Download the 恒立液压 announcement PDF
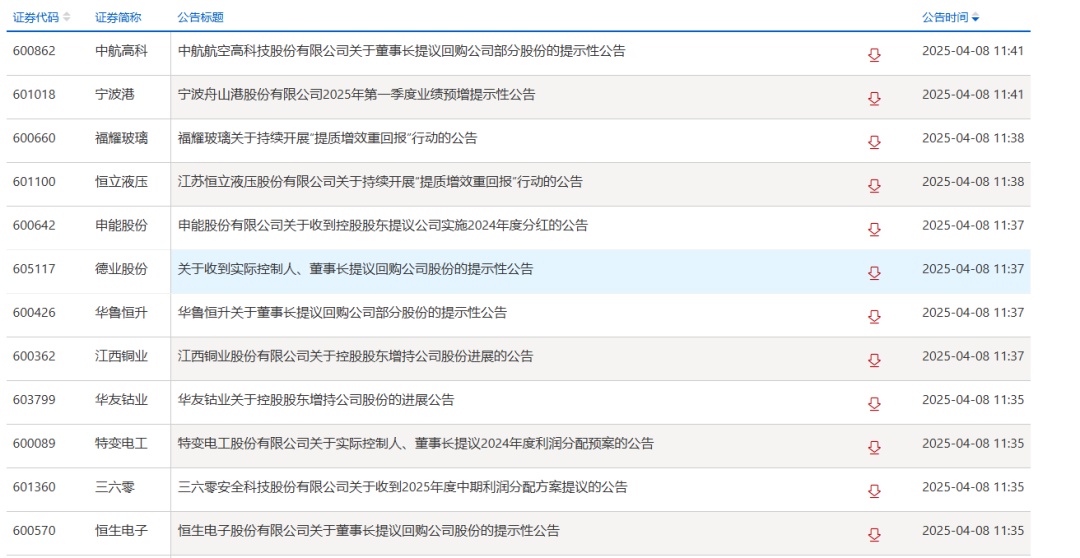Image resolution: width=1080 pixels, height=558 pixels. 874,186
